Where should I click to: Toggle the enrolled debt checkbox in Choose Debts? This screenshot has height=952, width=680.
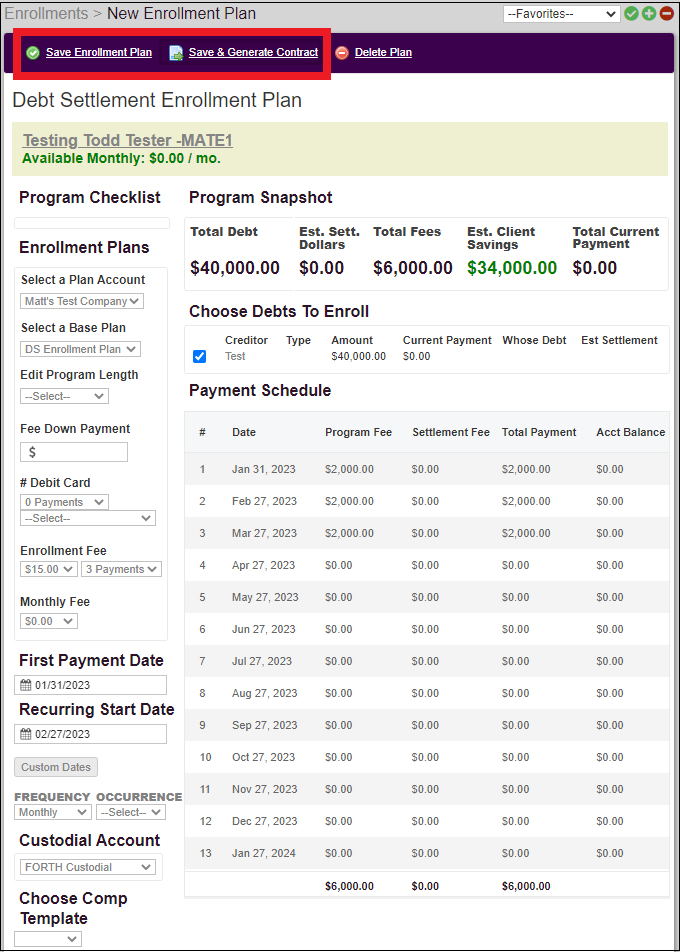click(x=199, y=356)
